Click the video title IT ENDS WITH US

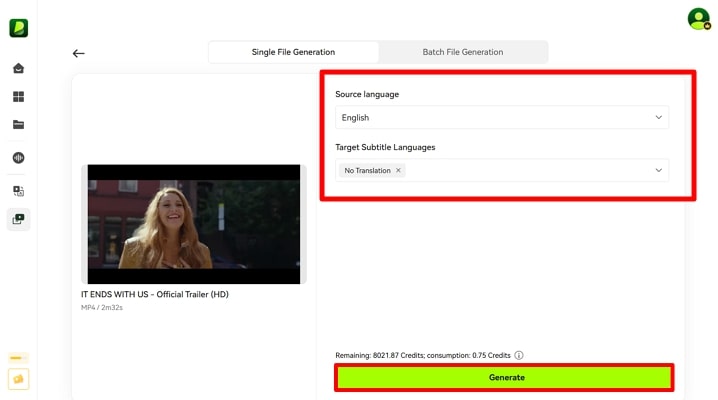tap(155, 294)
